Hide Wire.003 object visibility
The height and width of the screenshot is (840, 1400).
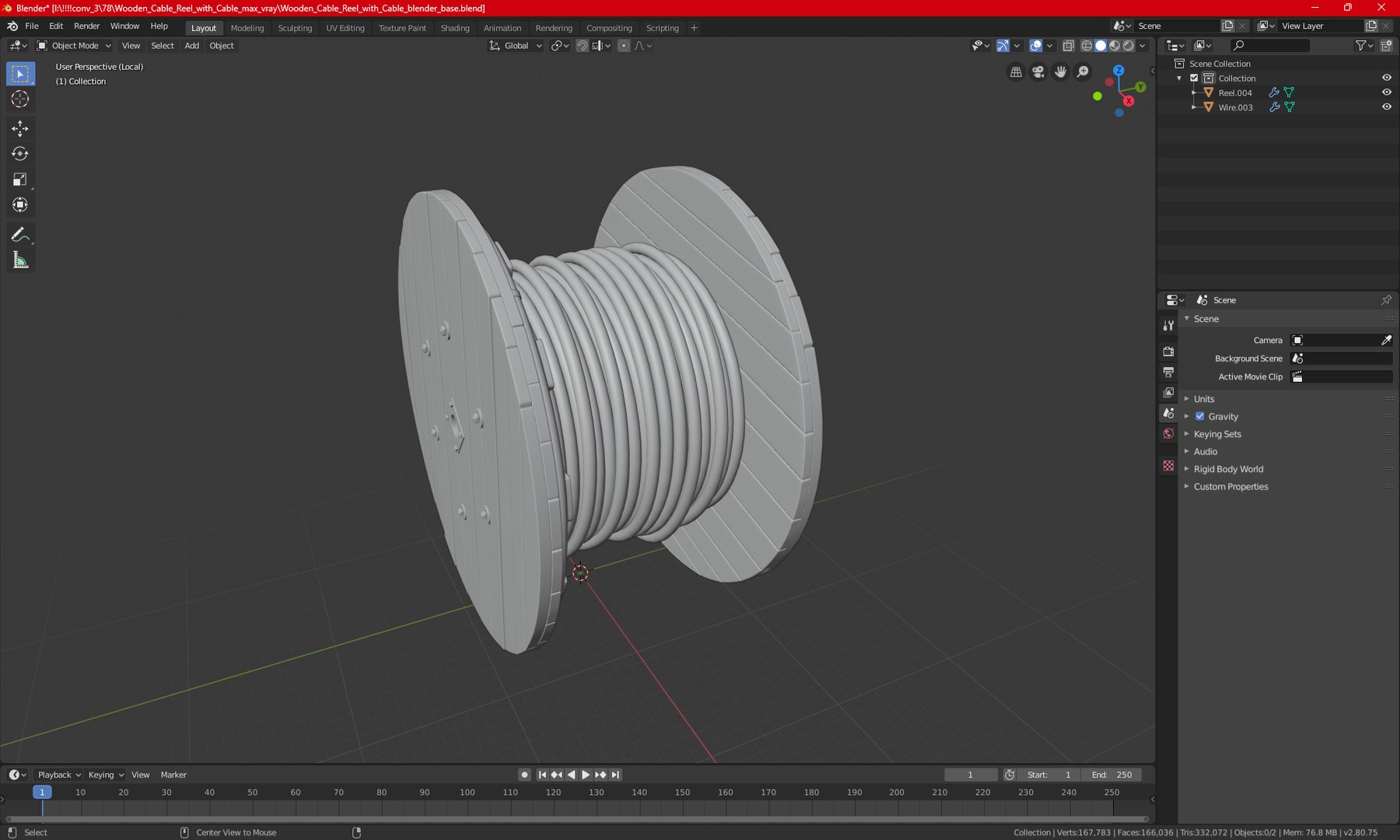point(1386,107)
